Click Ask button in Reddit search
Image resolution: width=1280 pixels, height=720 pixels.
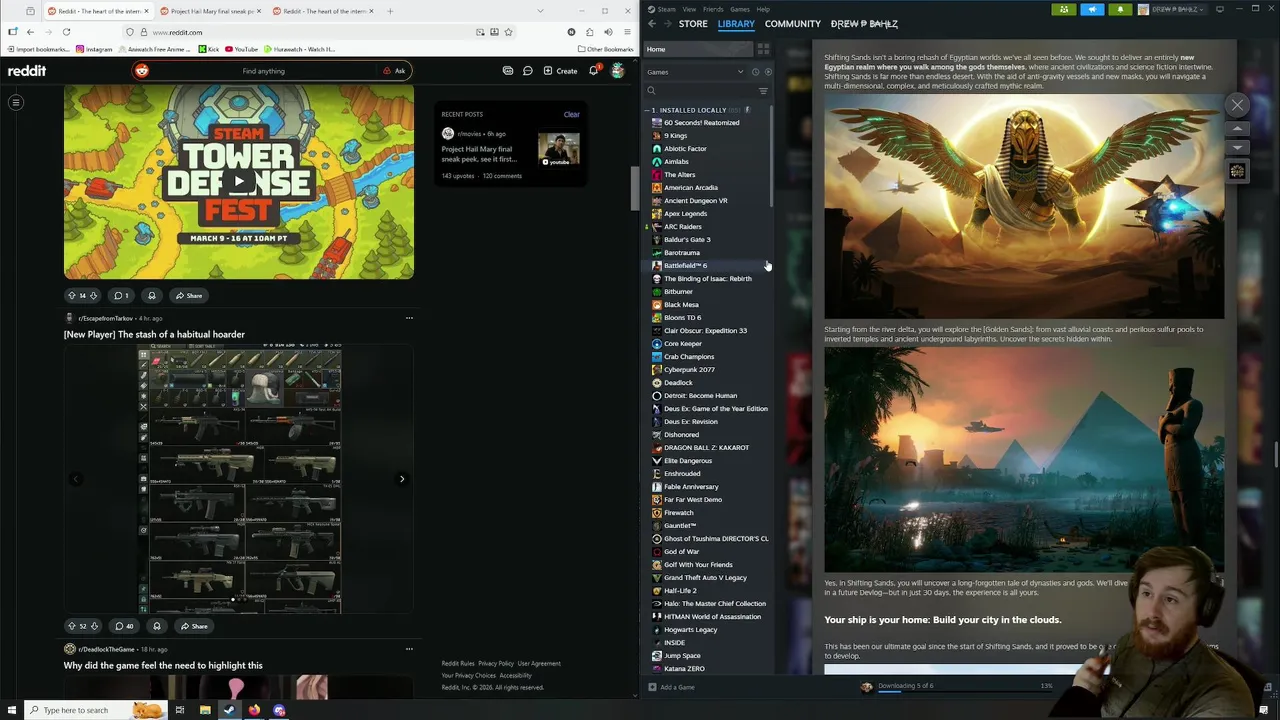394,71
